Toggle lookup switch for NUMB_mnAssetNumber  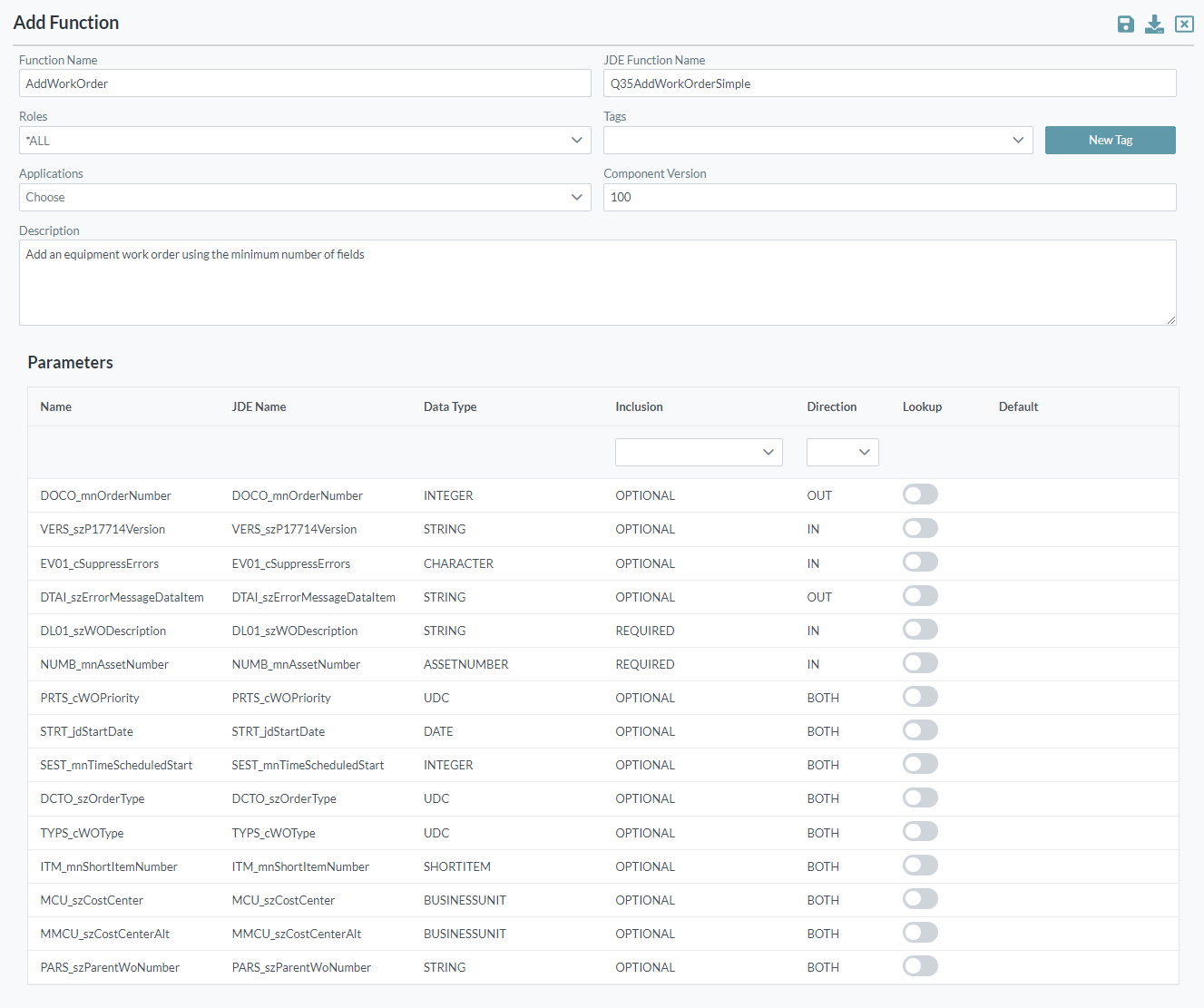tap(920, 663)
